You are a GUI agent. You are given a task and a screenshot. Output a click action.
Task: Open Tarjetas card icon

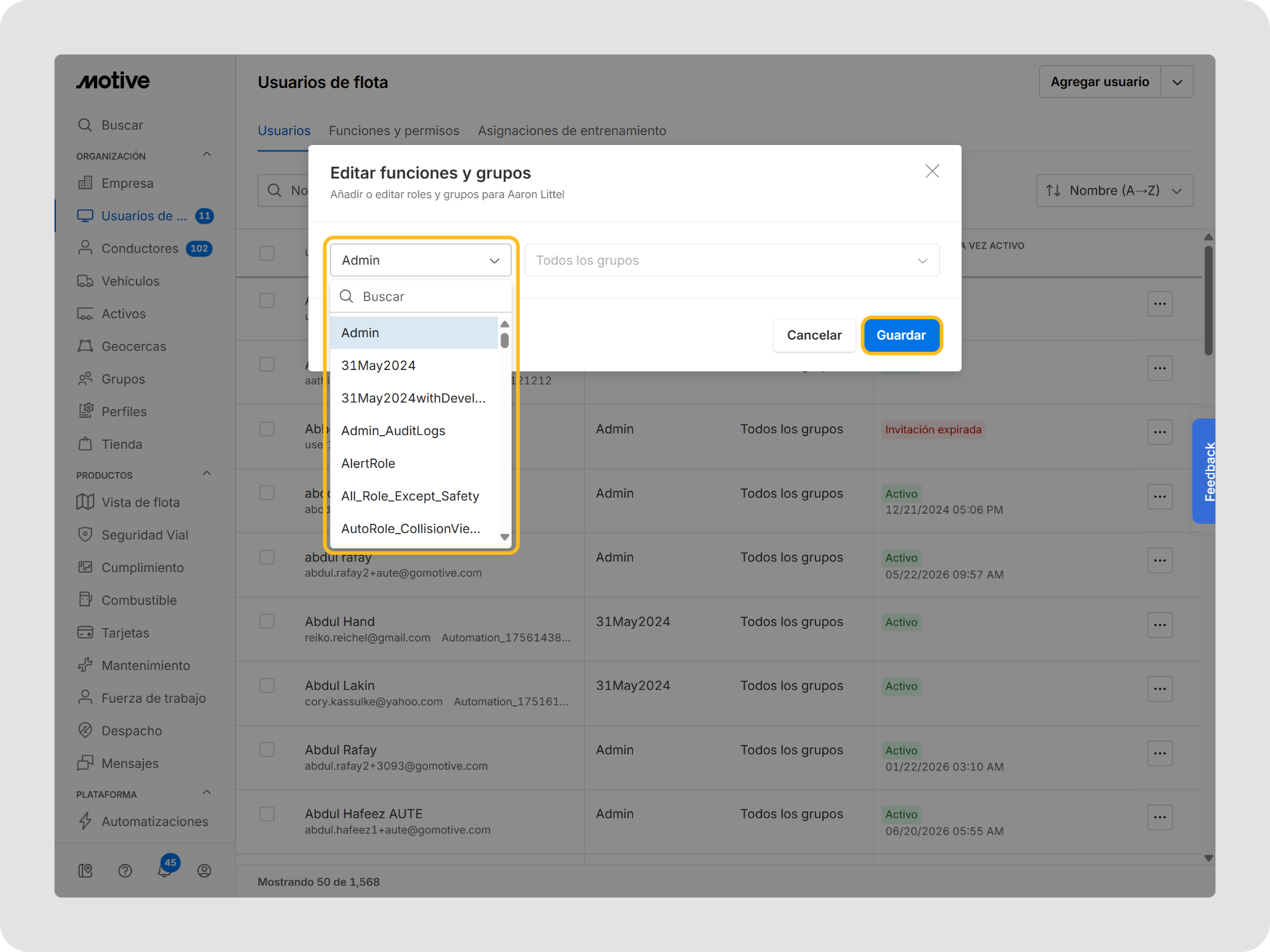[85, 632]
